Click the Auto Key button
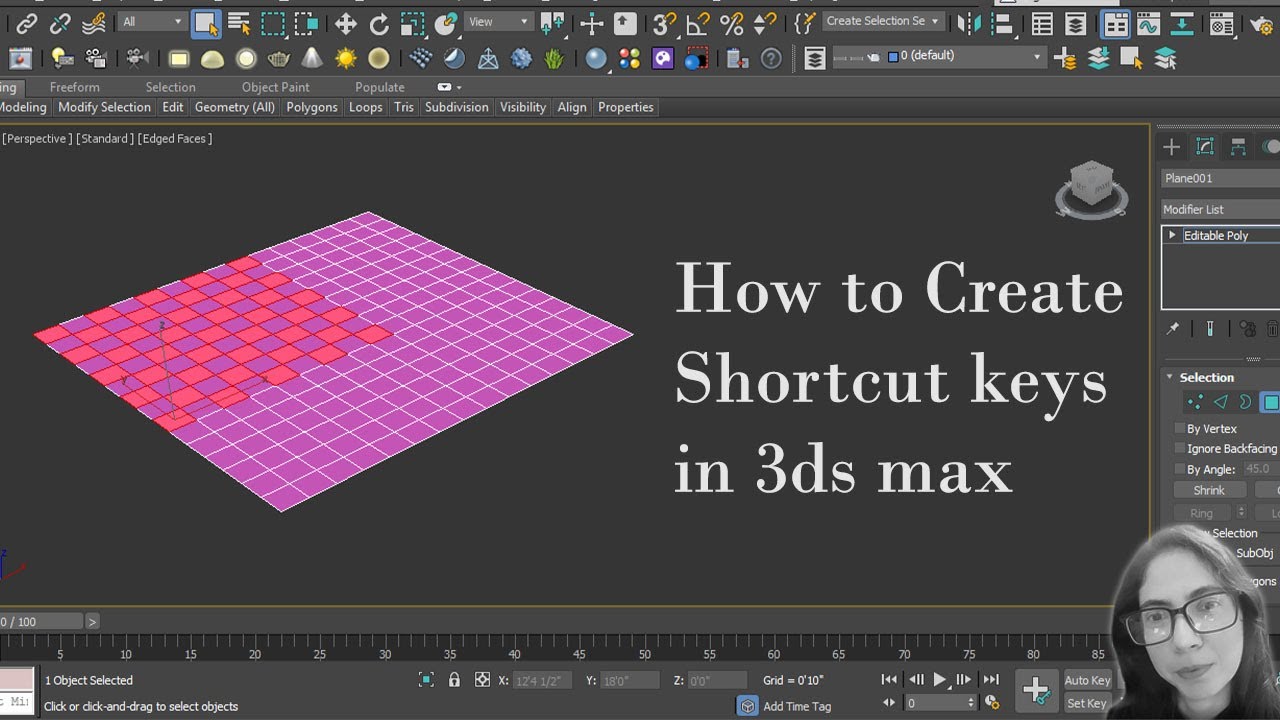Viewport: 1280px width, 720px height. tap(1088, 680)
